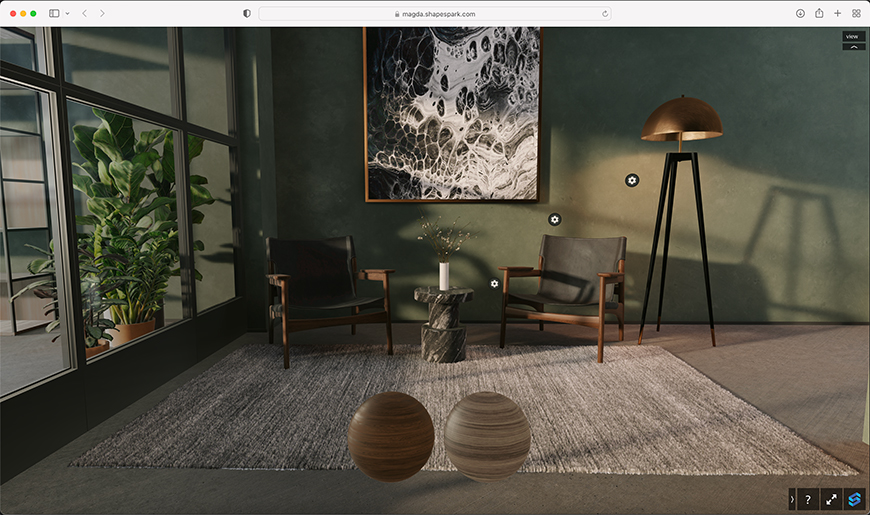Click the help question mark button
870x515 pixels.
(x=807, y=499)
